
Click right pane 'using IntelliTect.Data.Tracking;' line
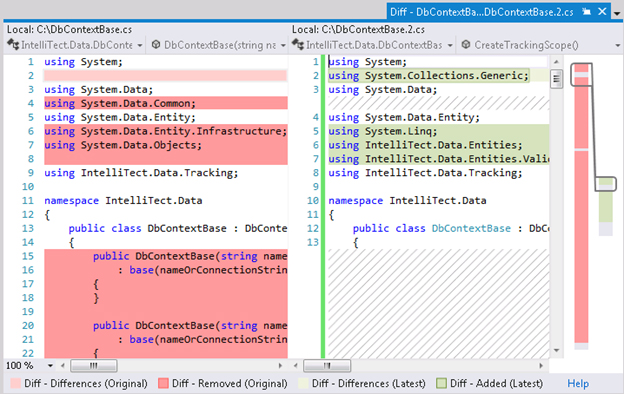425,173
